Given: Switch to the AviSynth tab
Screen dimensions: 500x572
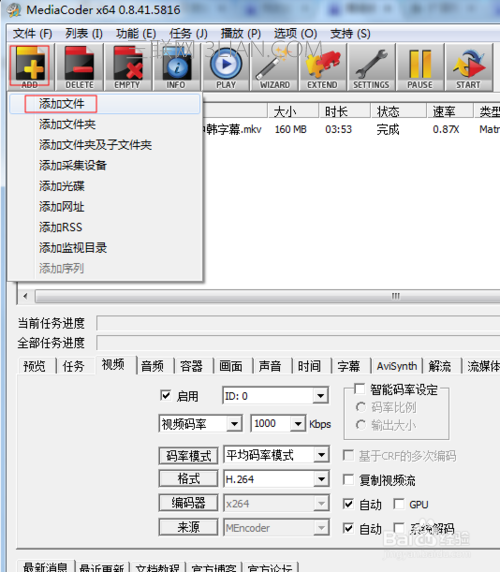Looking at the screenshot, I should click(x=397, y=366).
